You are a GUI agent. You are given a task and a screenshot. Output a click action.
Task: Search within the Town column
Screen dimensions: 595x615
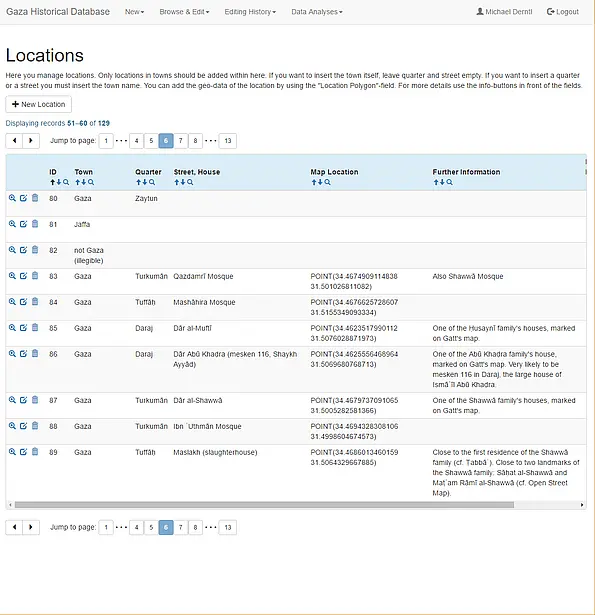click(x=91, y=182)
